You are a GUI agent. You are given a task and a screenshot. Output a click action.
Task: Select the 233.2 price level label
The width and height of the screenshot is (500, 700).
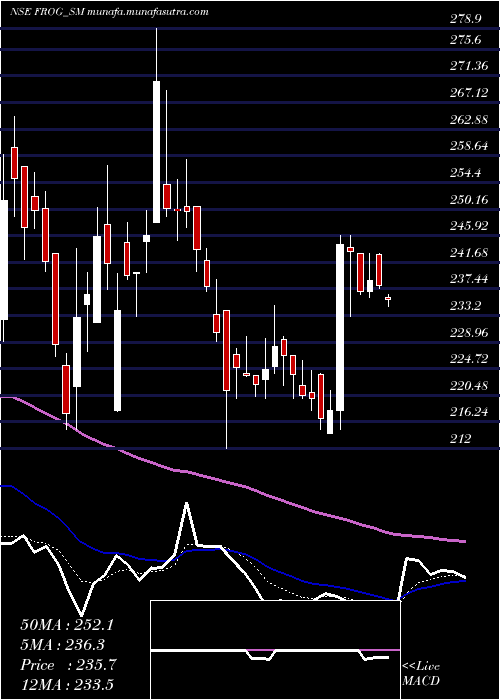(x=464, y=306)
